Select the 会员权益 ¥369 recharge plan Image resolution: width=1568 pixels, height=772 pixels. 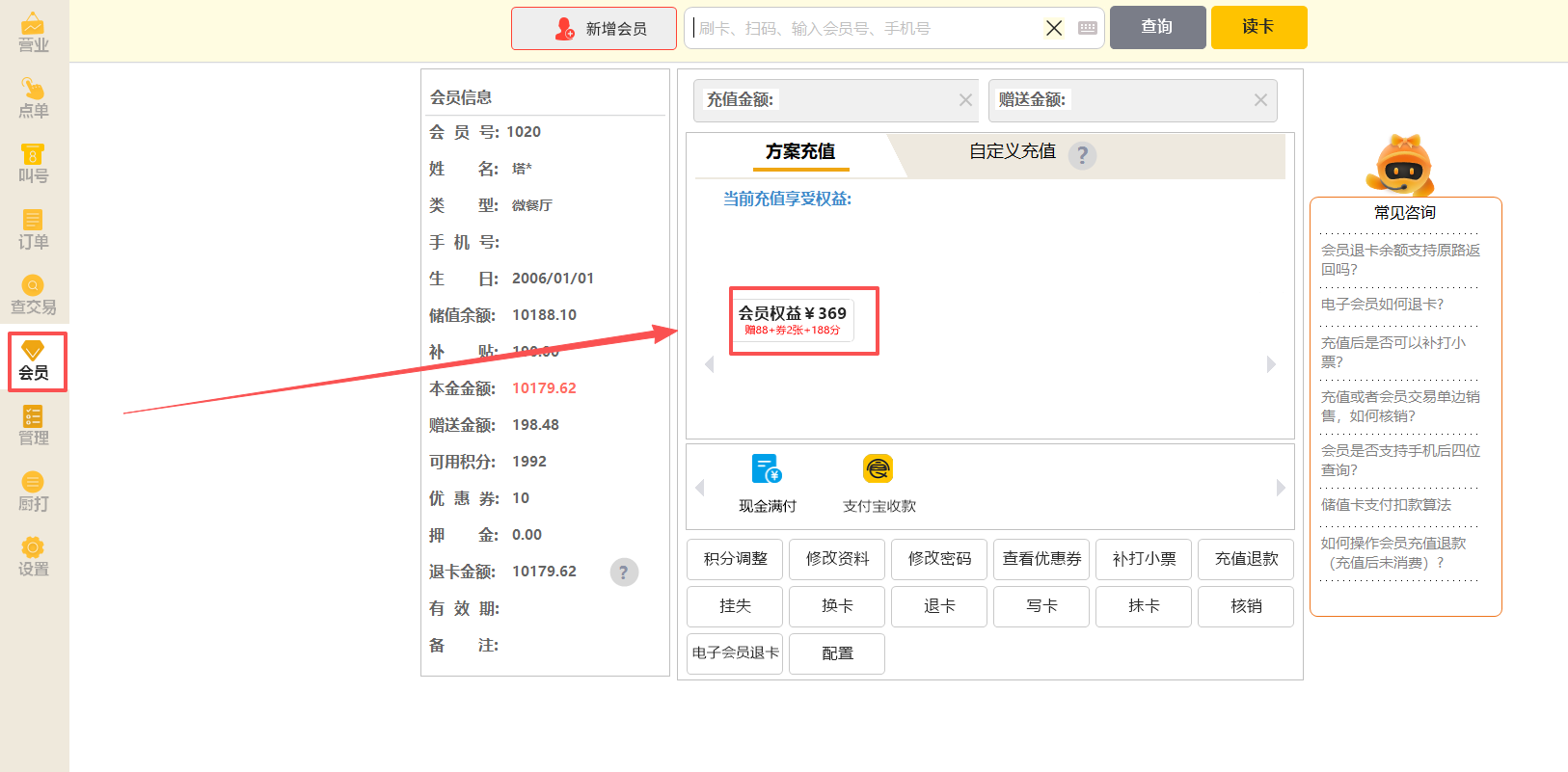(x=793, y=320)
